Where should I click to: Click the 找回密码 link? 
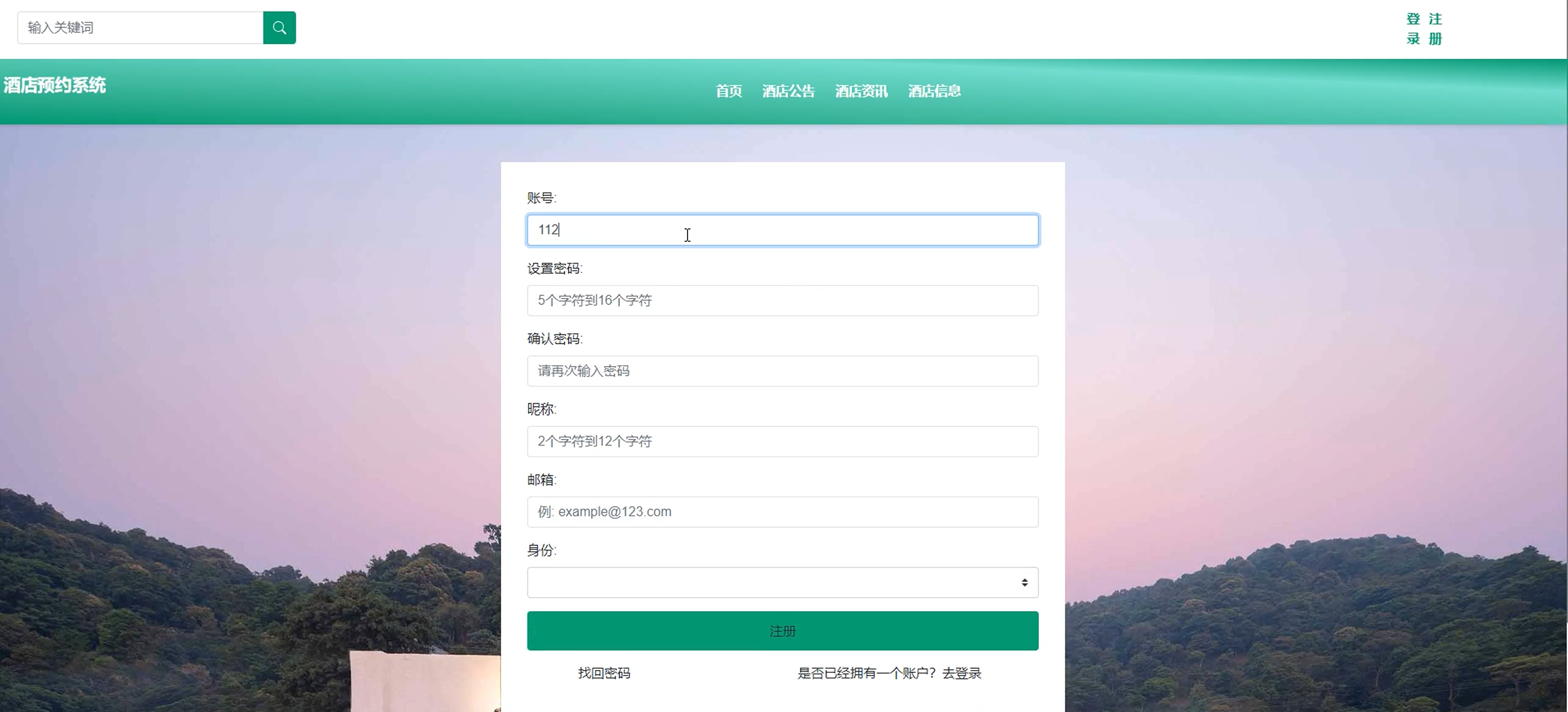pos(604,673)
